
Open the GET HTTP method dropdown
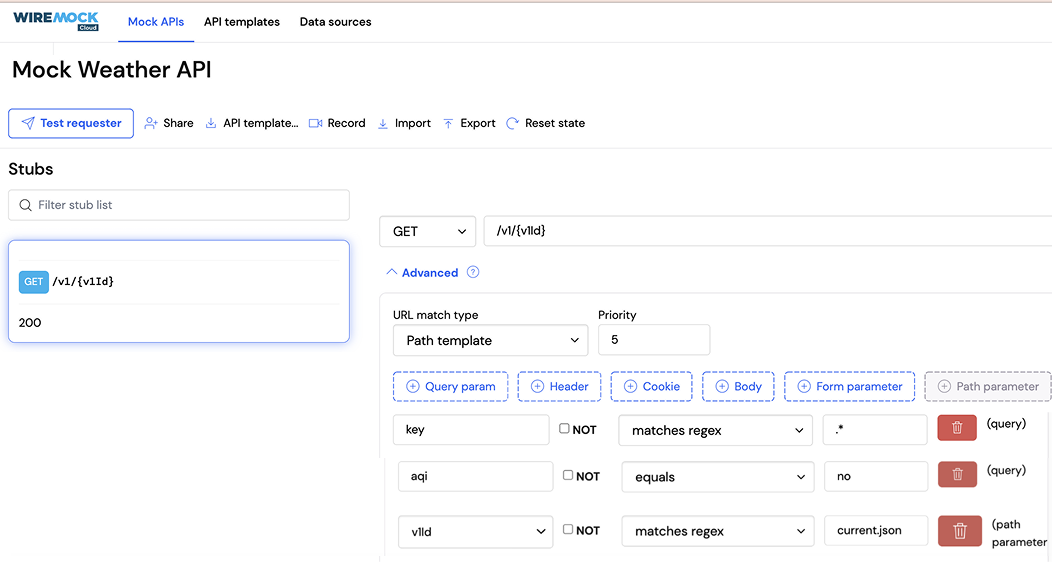[x=427, y=231]
